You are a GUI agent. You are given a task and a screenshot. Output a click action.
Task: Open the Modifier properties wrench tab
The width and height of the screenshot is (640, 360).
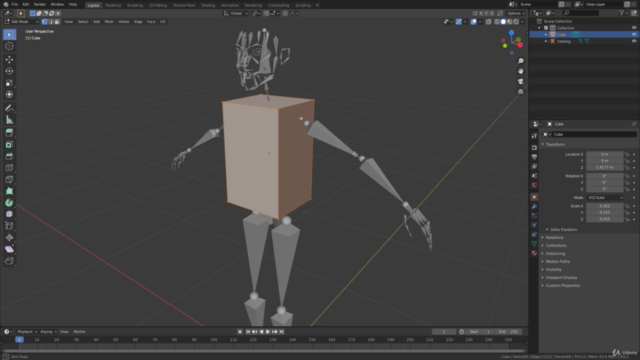(x=534, y=207)
